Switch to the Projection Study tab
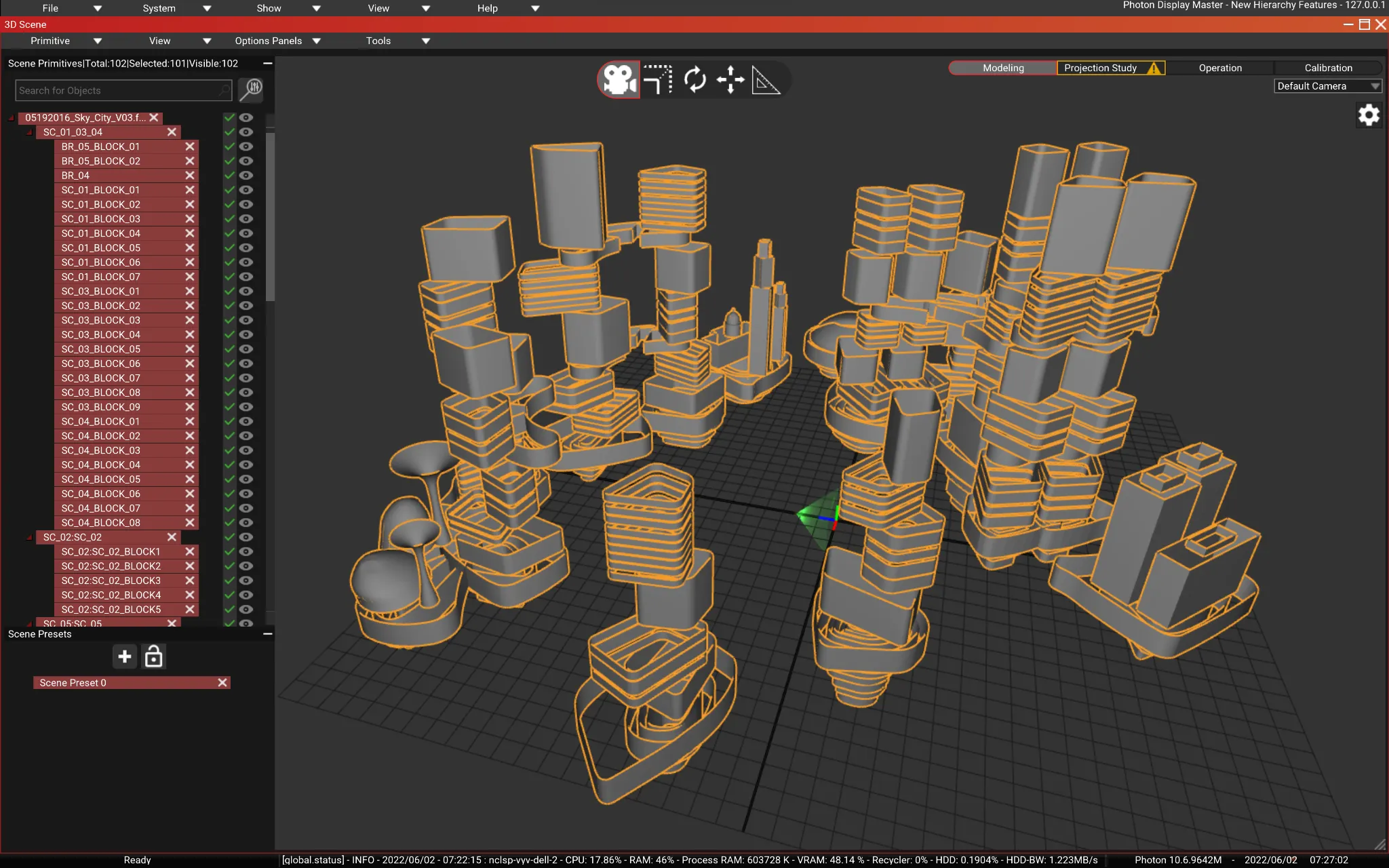This screenshot has width=1389, height=868. tap(1111, 68)
